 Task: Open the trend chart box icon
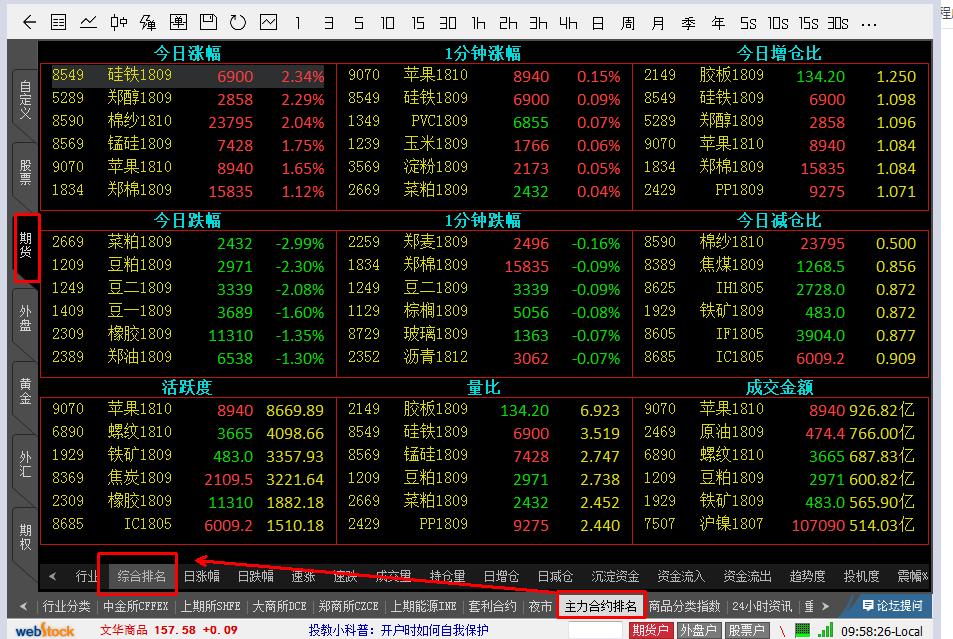(268, 22)
